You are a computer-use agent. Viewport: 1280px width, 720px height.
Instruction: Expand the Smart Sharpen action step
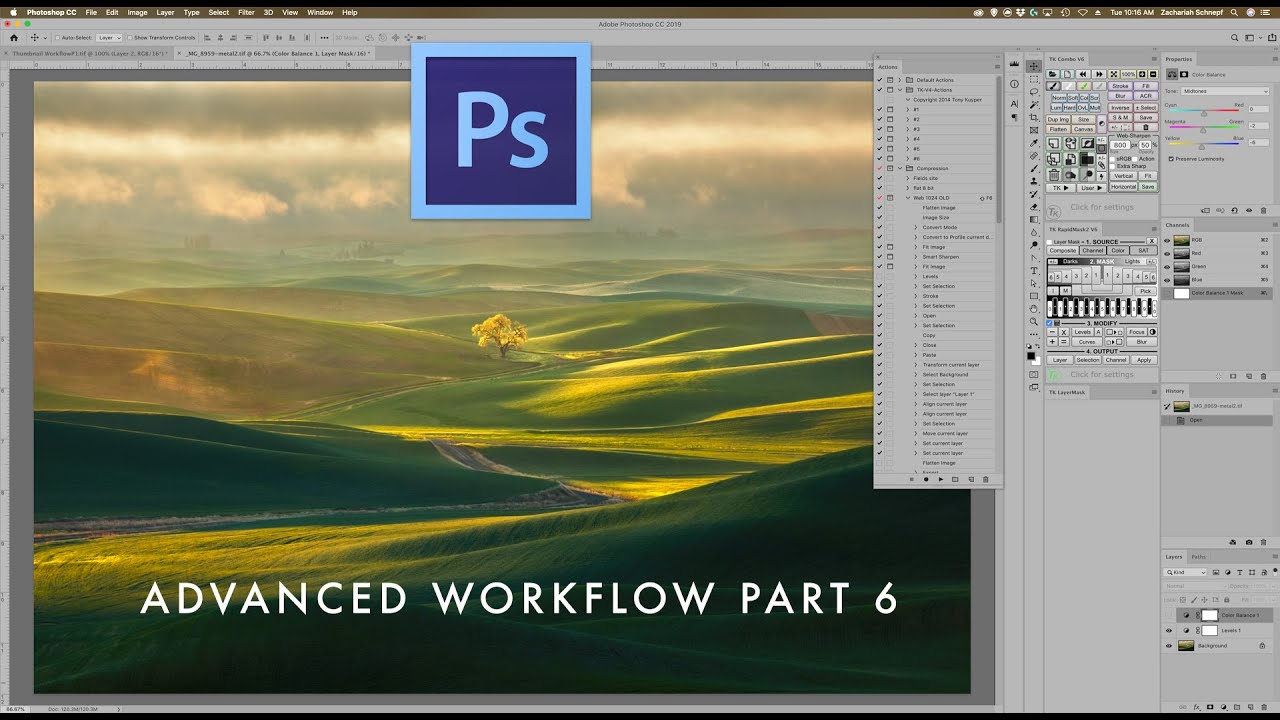coord(916,257)
